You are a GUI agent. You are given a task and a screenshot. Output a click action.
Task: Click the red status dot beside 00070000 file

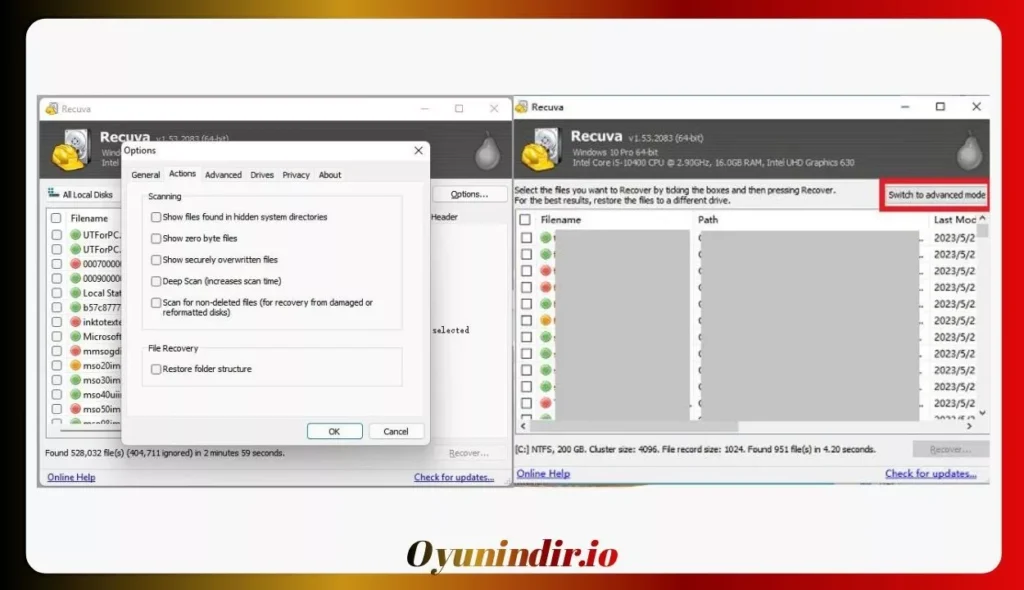coord(76,264)
